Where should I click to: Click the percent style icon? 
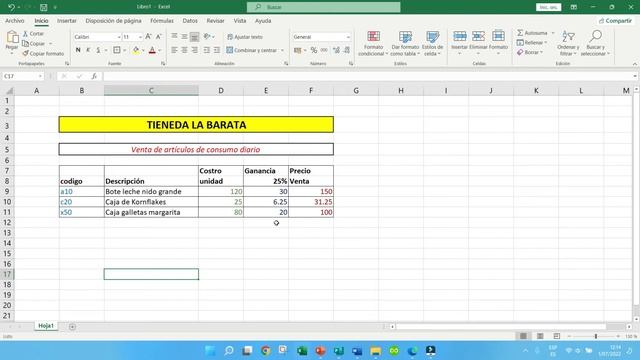point(313,50)
